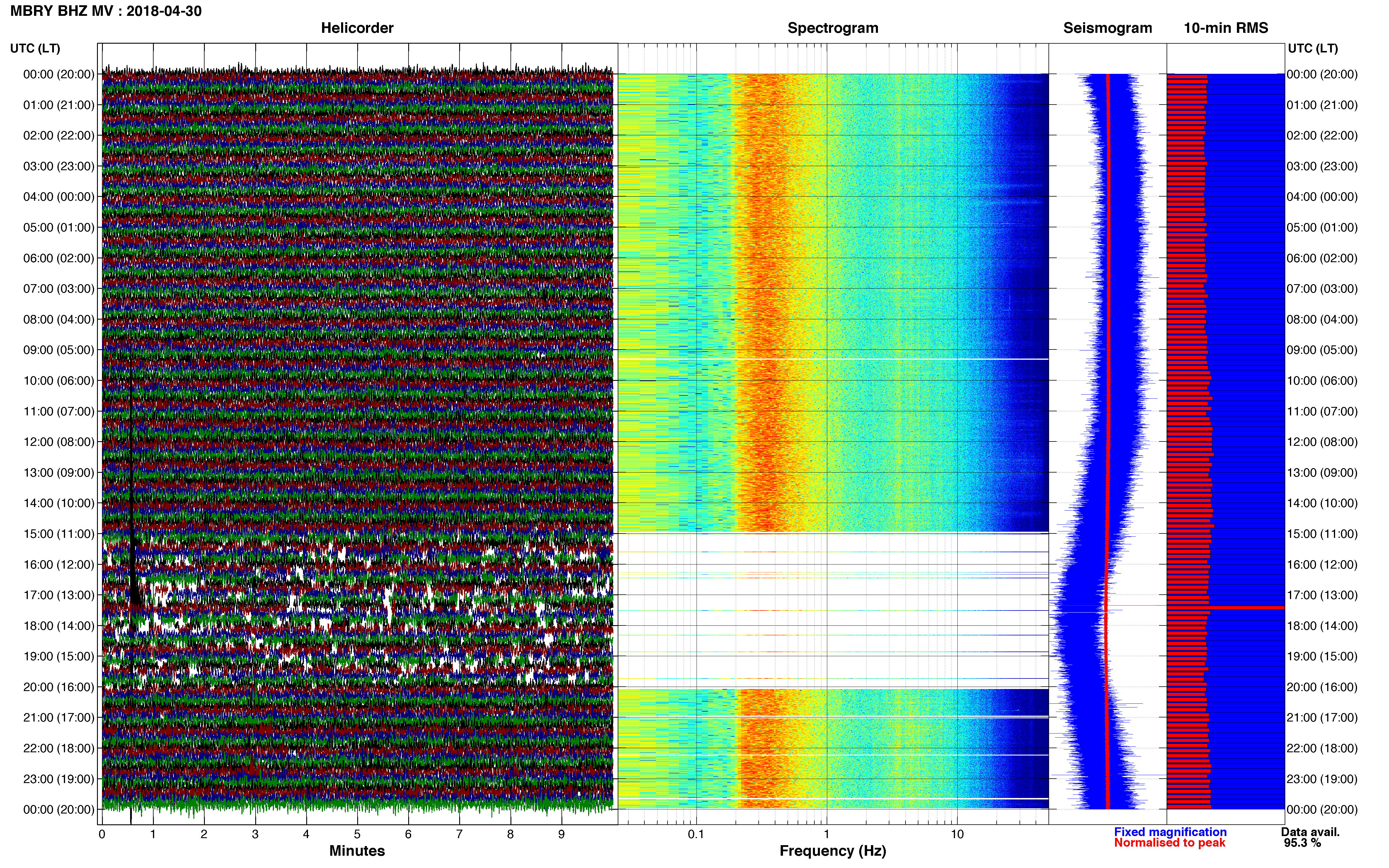Click left time label '23:00 (19:00)'
Viewport: 1389px width, 868px height.
(x=59, y=779)
